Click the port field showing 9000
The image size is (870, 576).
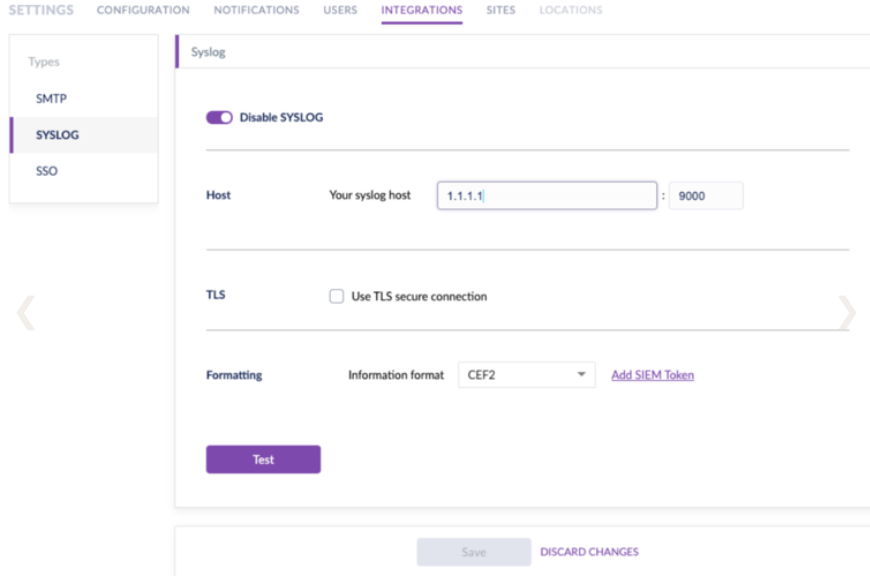coord(706,196)
